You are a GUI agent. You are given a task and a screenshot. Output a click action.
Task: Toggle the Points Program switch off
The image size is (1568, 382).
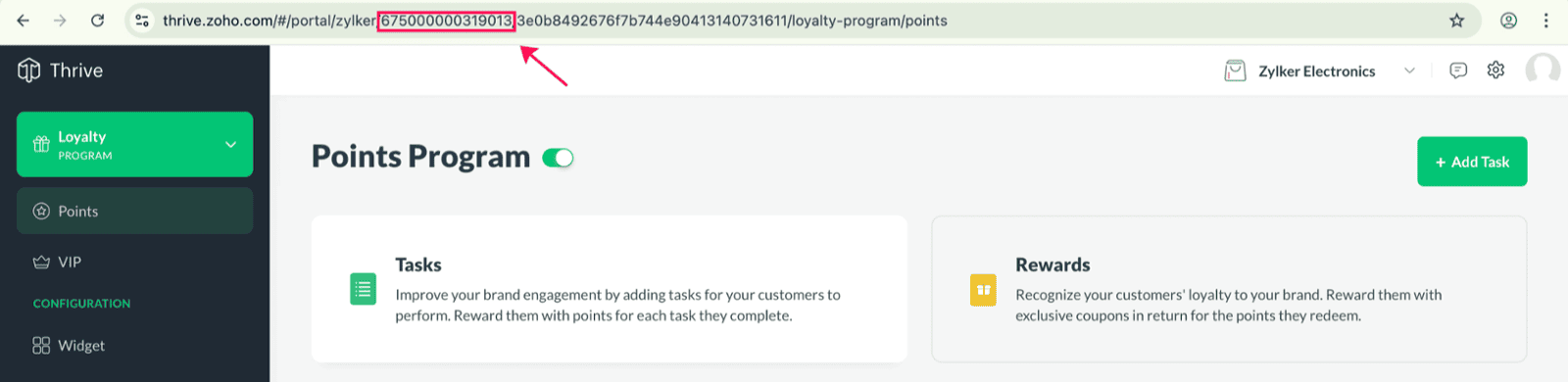point(559,158)
